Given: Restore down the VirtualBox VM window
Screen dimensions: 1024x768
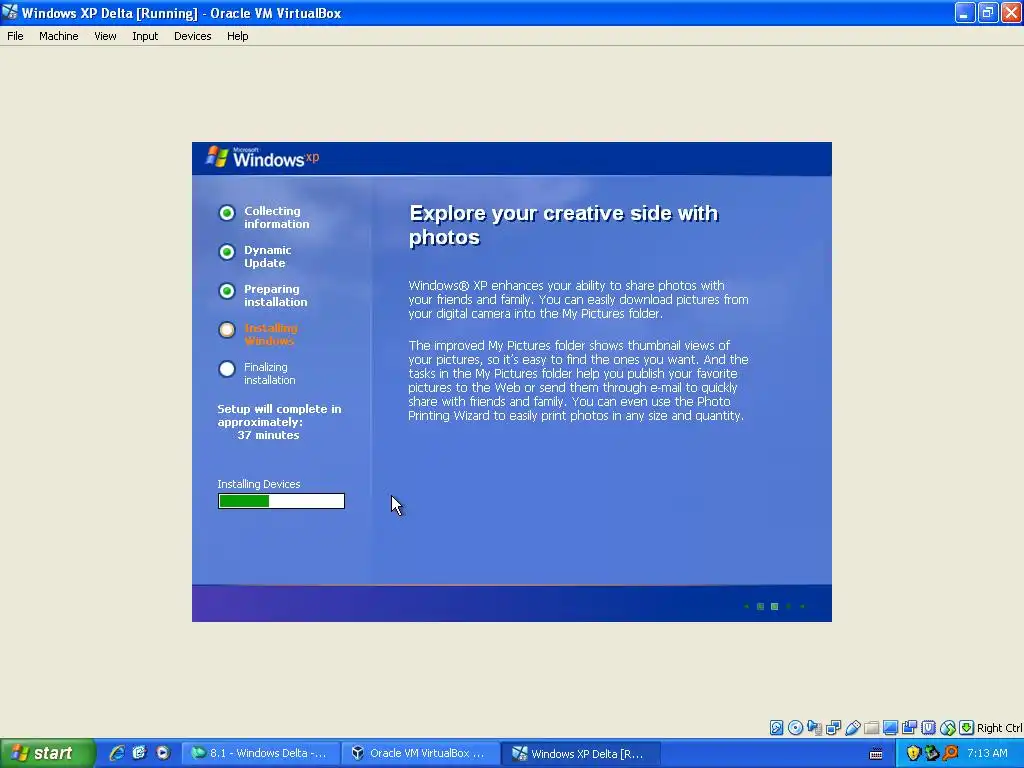Looking at the screenshot, I should (987, 12).
